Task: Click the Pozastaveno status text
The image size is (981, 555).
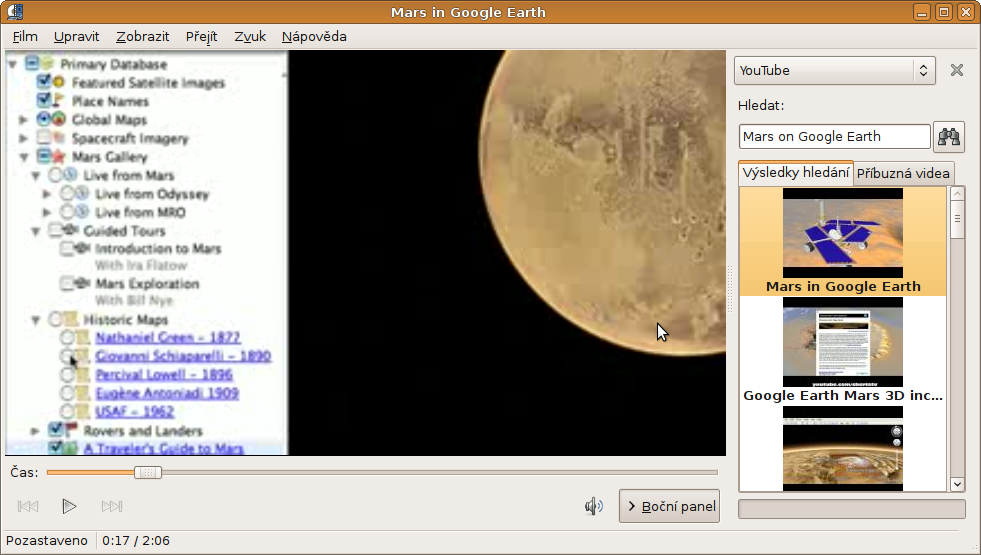Action: [x=47, y=541]
